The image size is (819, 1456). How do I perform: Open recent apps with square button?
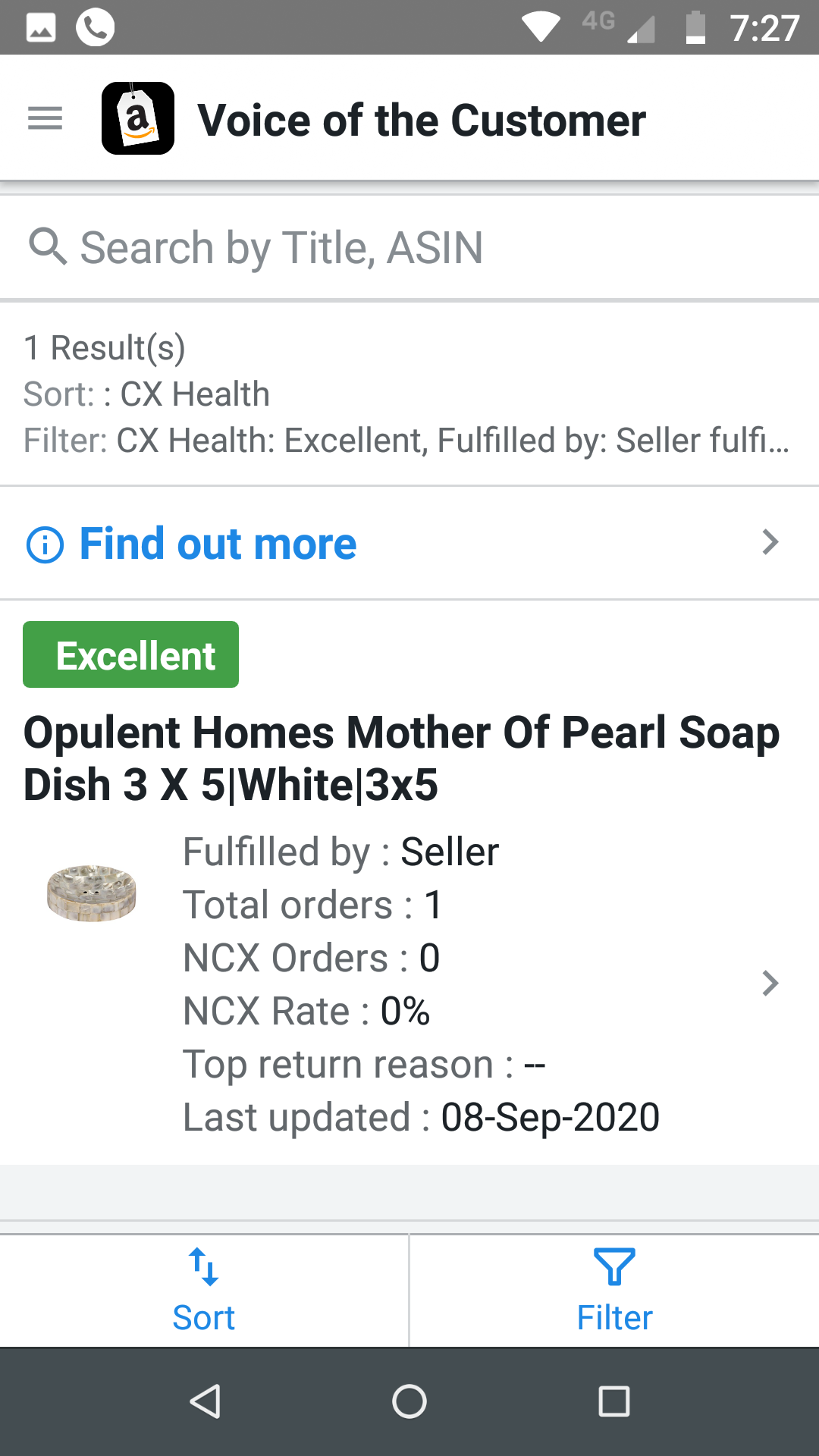click(614, 1401)
